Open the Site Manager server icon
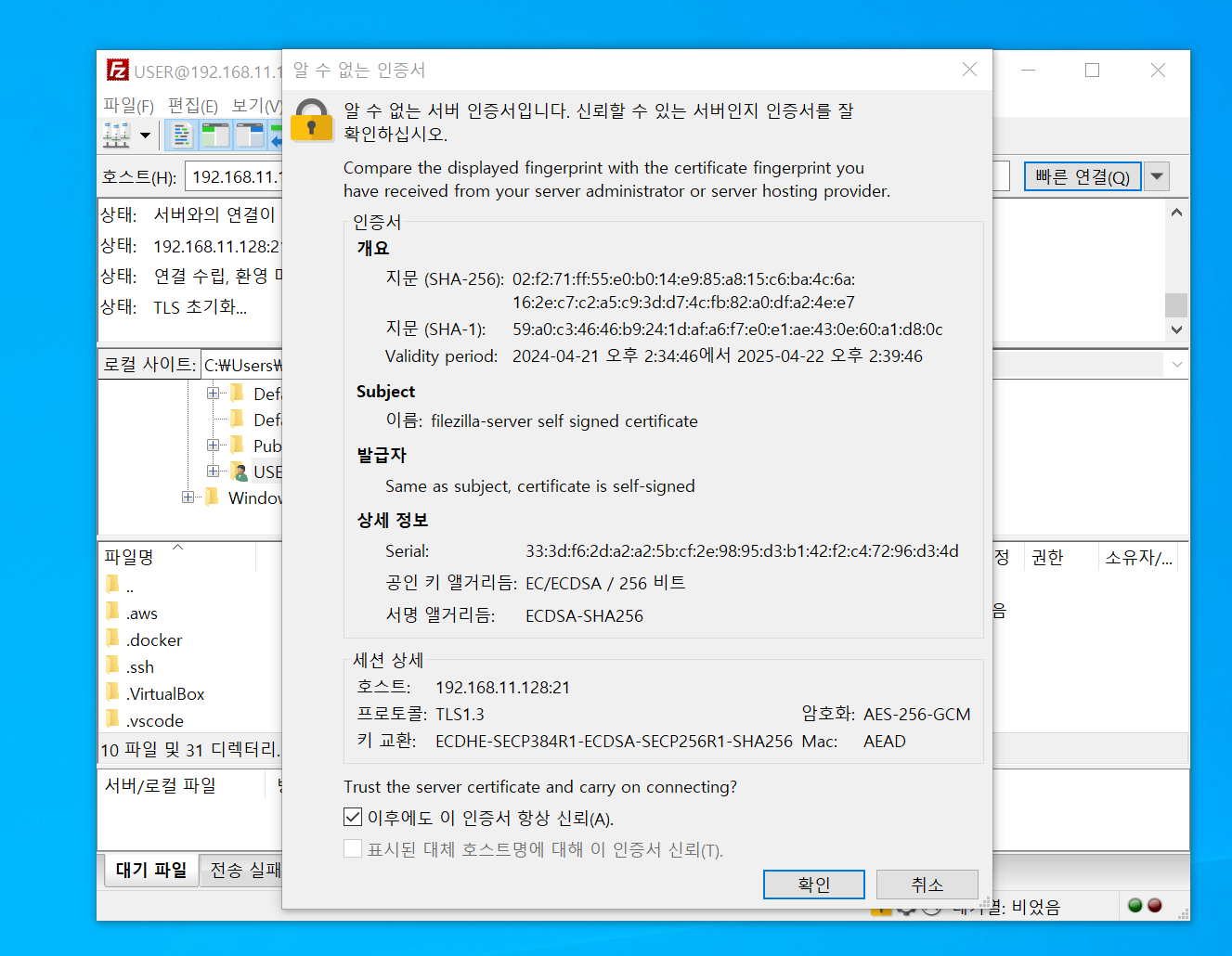Viewport: 1232px width, 956px height. coord(117,136)
